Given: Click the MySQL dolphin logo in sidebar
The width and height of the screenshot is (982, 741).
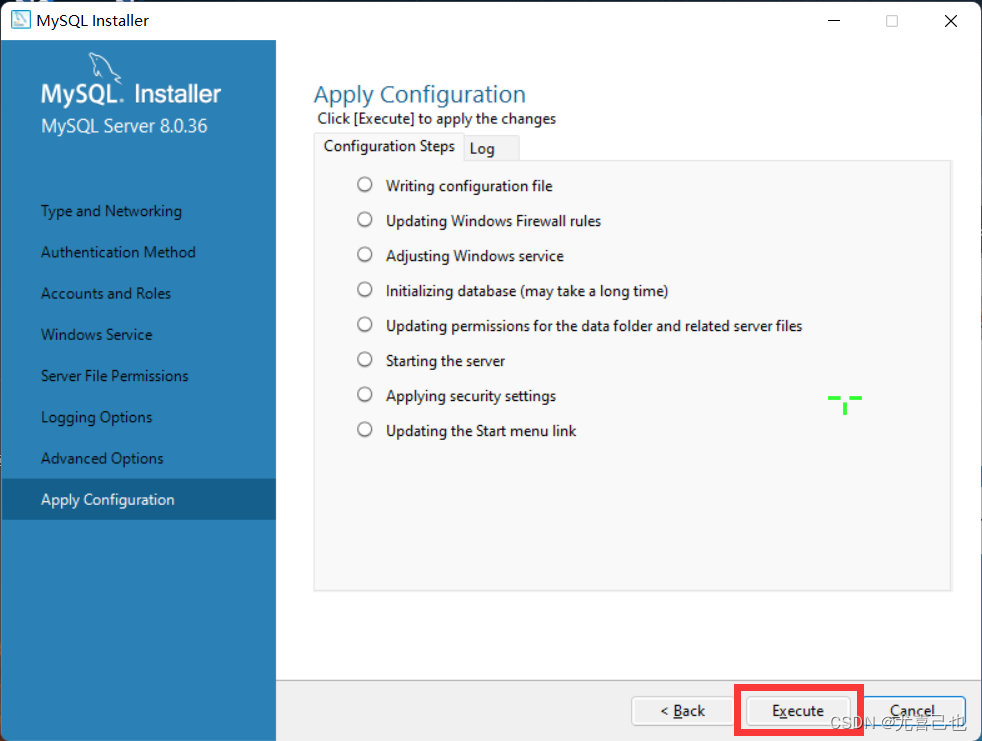Looking at the screenshot, I should (103, 68).
